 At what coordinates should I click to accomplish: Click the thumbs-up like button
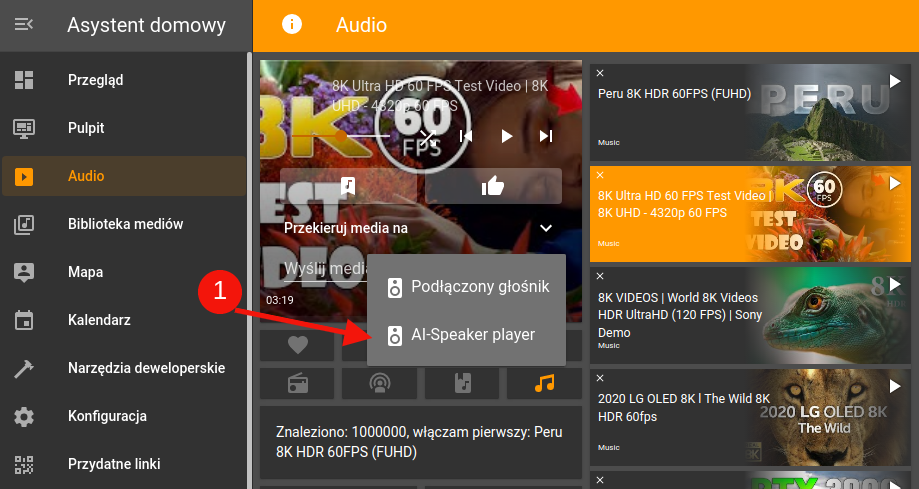(493, 186)
